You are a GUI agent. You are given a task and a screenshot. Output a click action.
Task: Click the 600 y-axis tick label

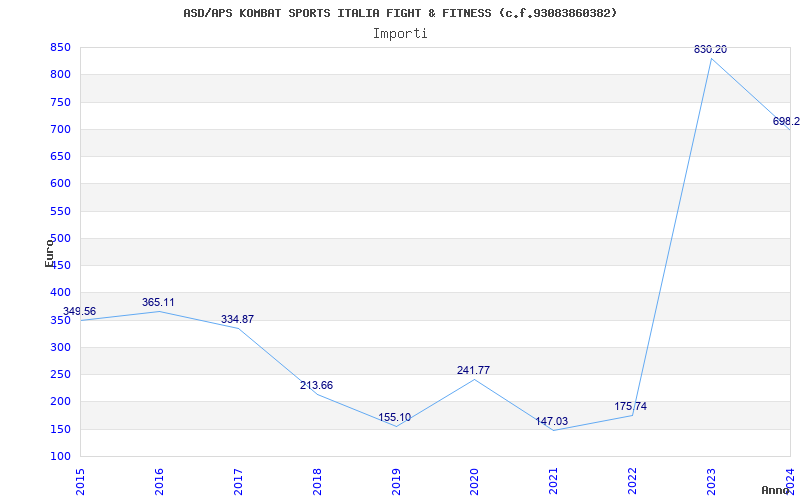[60, 184]
